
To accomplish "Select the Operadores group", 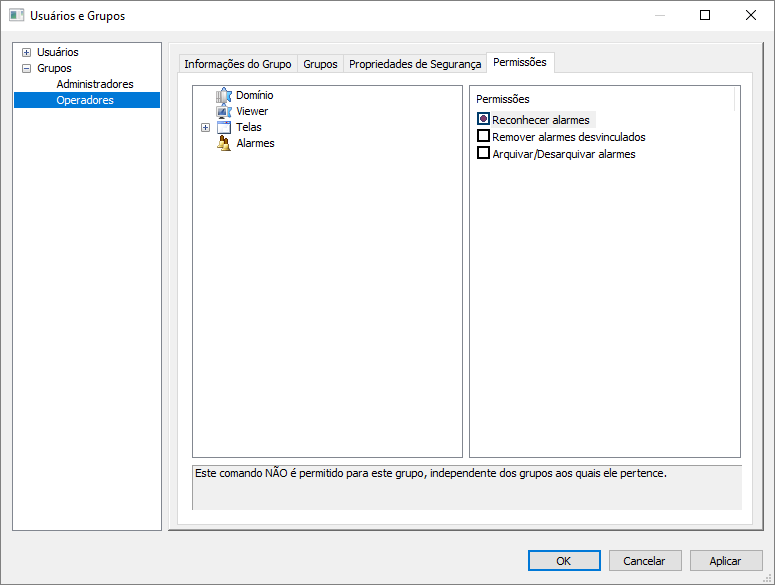I will [85, 101].
